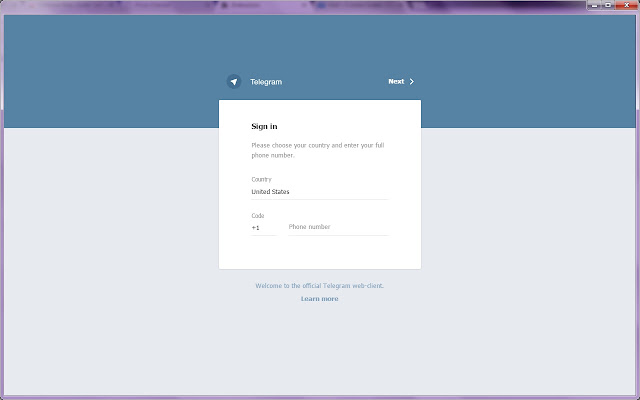This screenshot has width=640, height=400.
Task: Minimize the window
Action: pyautogui.click(x=594, y=5)
